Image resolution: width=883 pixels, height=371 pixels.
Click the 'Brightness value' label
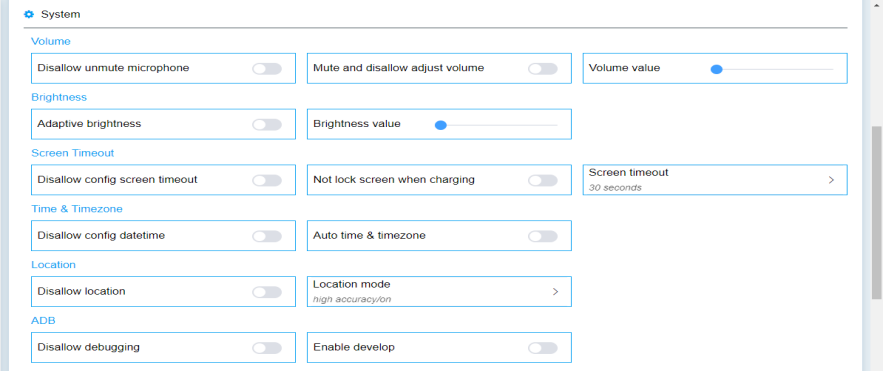[x=357, y=123]
